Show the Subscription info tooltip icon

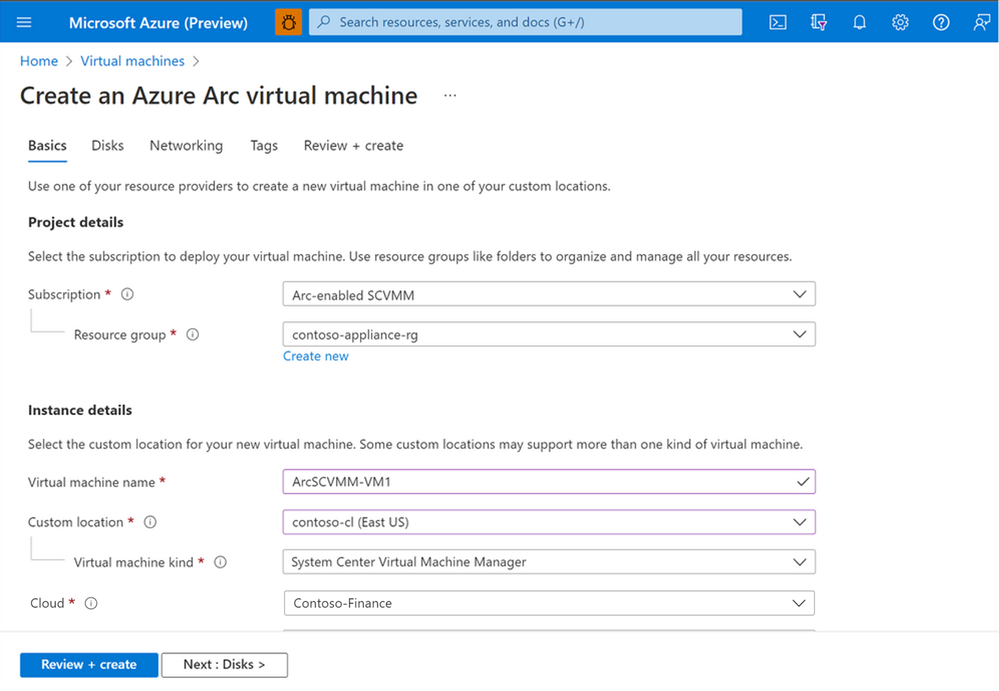tap(127, 295)
